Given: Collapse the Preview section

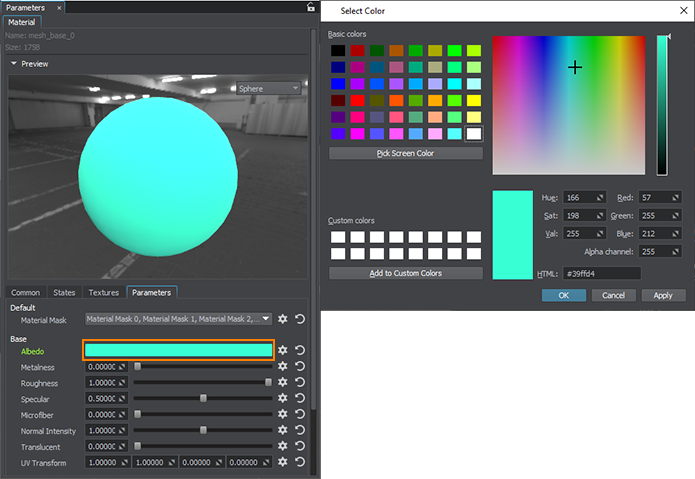Looking at the screenshot, I should 14,64.
